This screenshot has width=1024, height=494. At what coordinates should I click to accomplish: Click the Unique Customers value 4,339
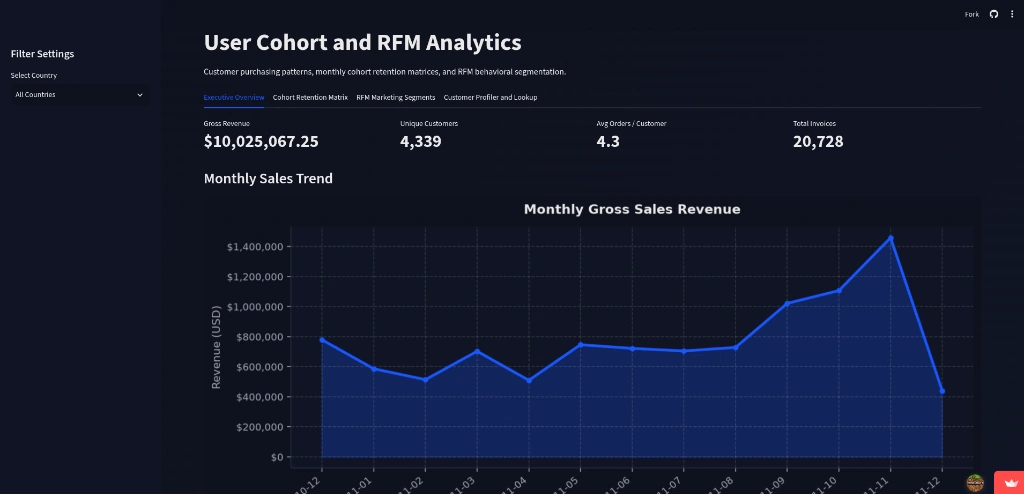421,142
